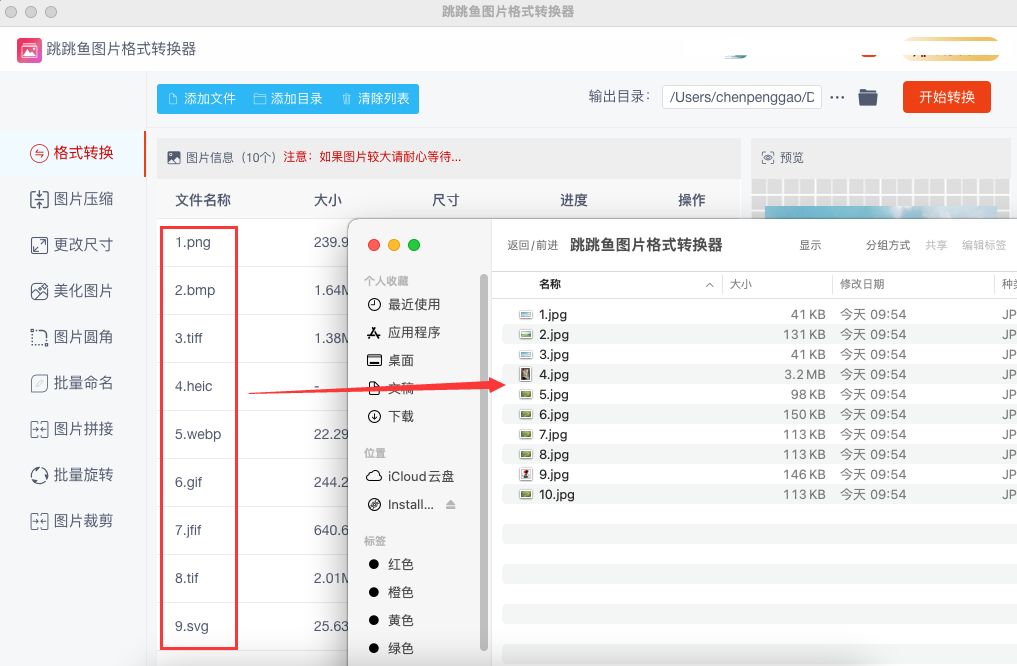This screenshot has height=666, width=1017.
Task: Click 编辑标签 in Finder toolbar
Action: (x=984, y=245)
